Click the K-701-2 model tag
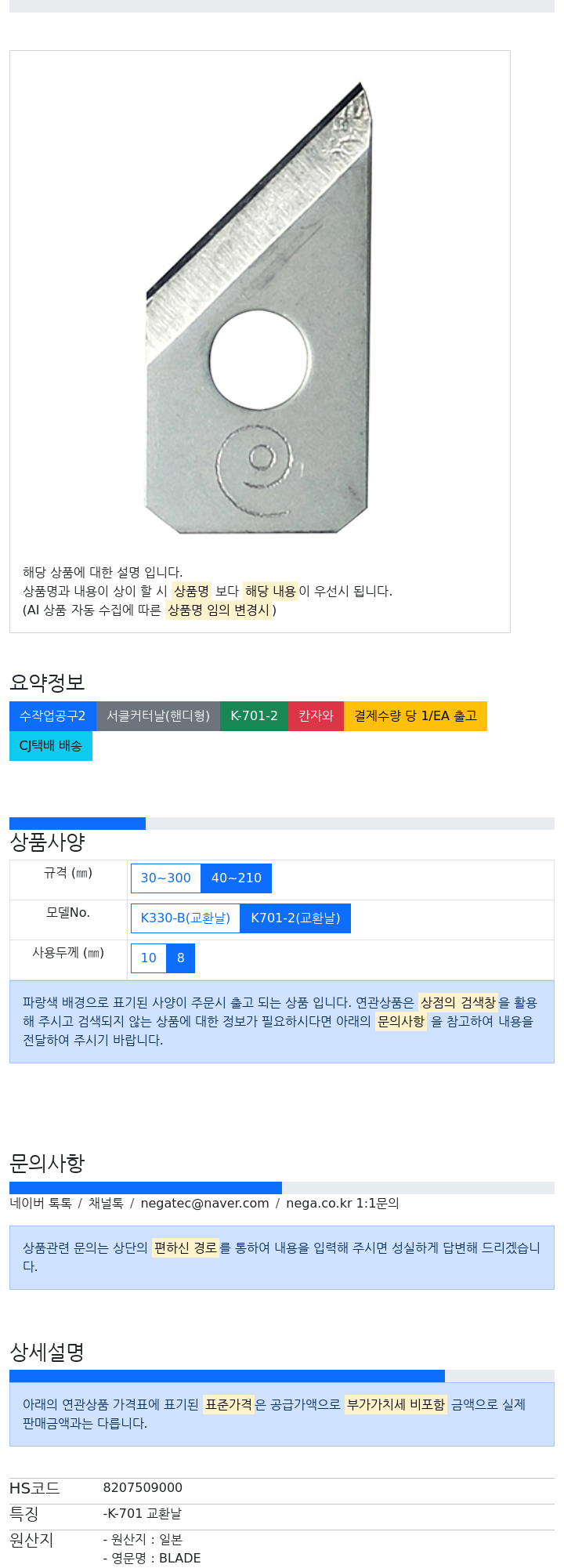The image size is (564, 1568). click(254, 716)
